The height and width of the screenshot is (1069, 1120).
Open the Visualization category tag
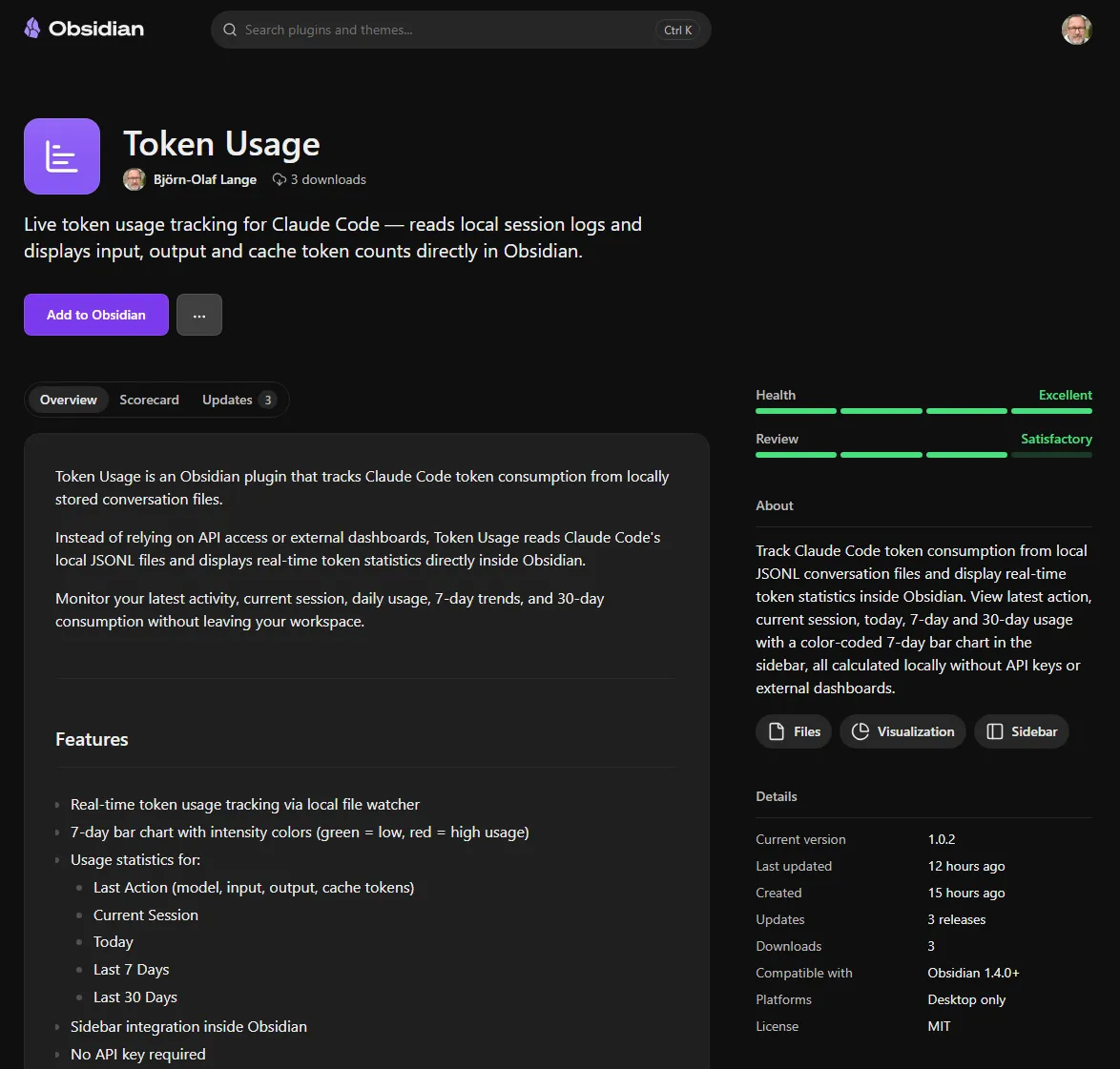[x=902, y=732]
